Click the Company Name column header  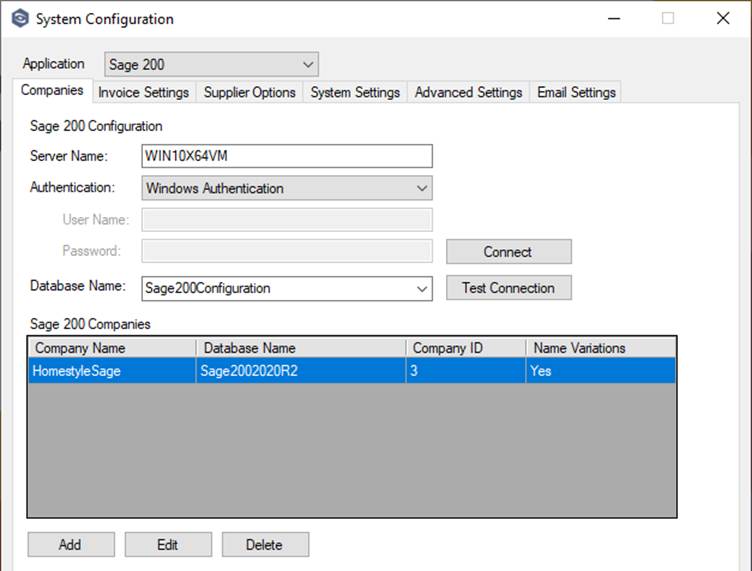(112, 348)
